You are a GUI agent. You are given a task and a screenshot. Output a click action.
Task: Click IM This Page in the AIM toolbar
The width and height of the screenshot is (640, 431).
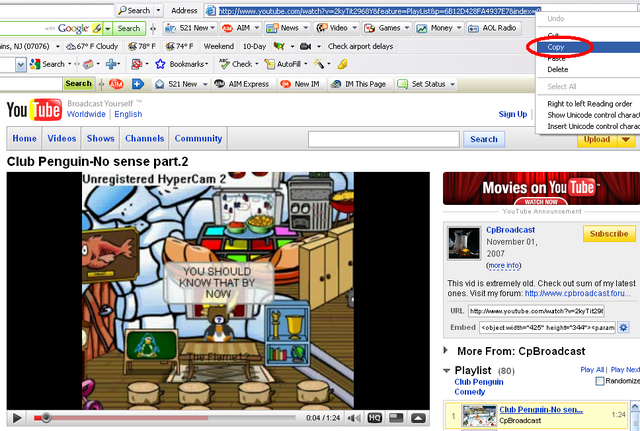(x=359, y=84)
